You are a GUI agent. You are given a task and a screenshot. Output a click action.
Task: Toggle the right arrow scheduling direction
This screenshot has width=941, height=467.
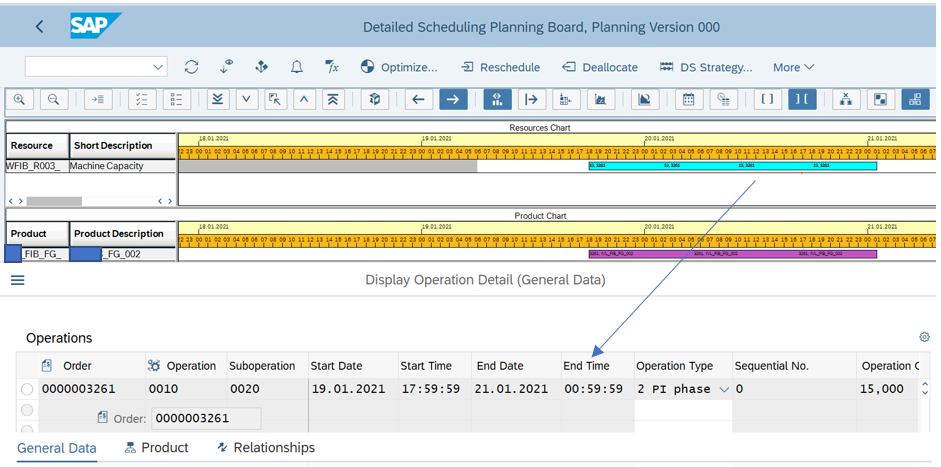[x=453, y=100]
